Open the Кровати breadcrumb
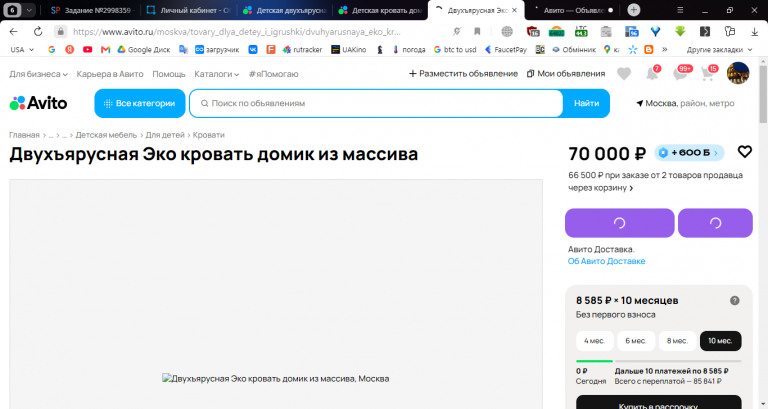This screenshot has width=768, height=409. 209,135
